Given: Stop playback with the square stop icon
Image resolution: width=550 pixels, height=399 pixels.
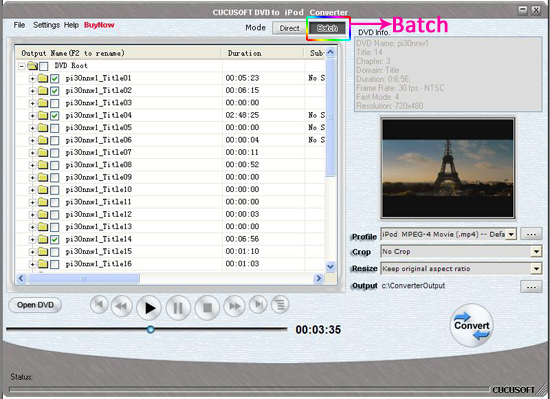Looking at the screenshot, I should point(207,308).
